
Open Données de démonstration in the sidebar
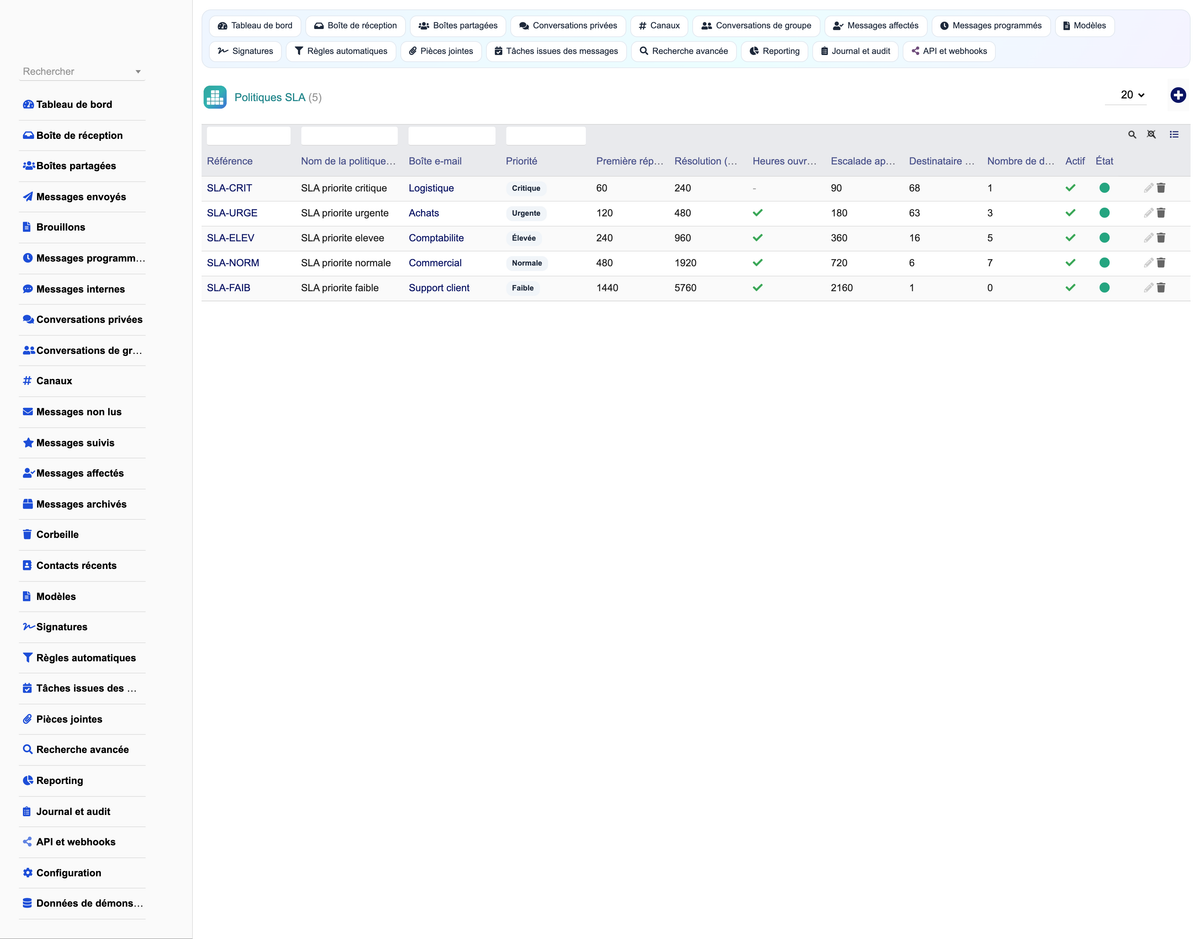[83, 903]
